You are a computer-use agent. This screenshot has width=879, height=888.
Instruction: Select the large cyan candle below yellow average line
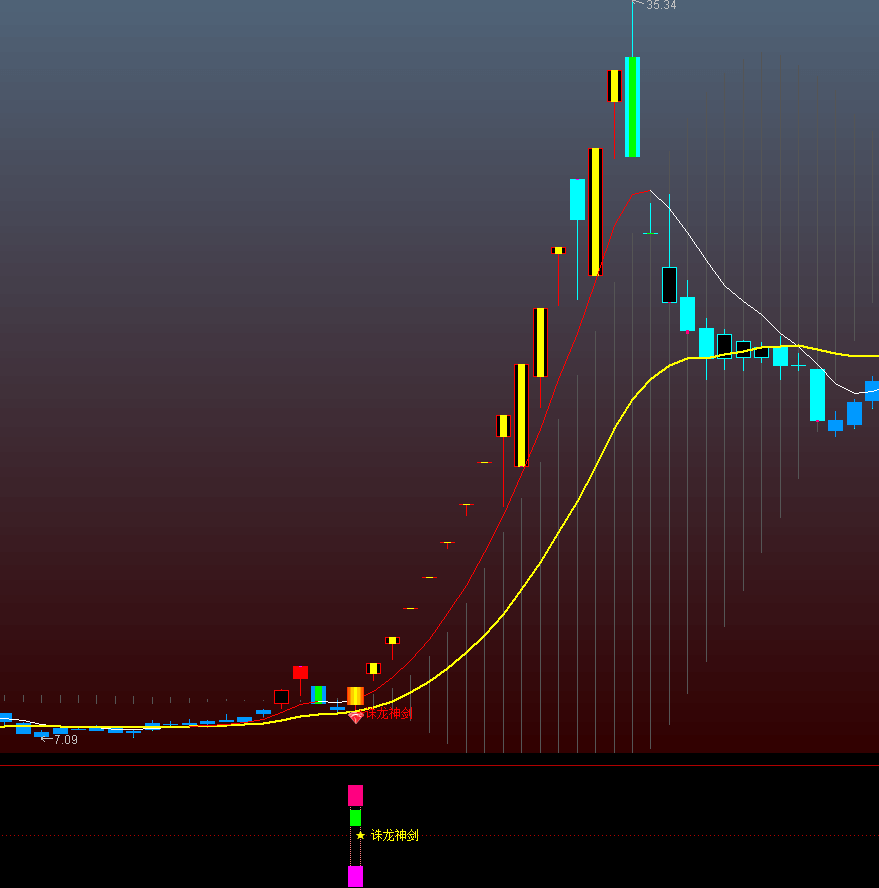[817, 394]
